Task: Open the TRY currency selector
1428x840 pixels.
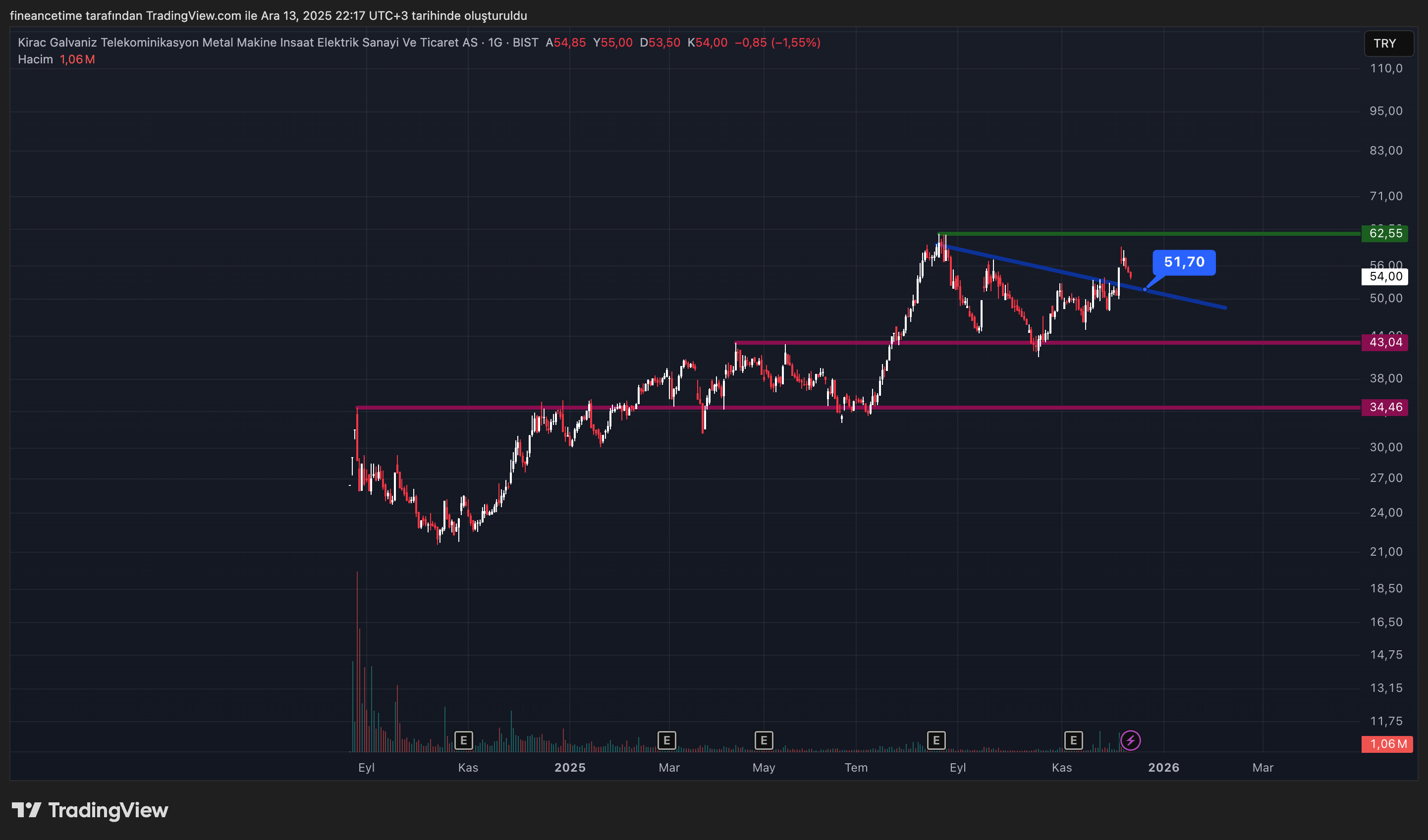Action: click(1388, 44)
